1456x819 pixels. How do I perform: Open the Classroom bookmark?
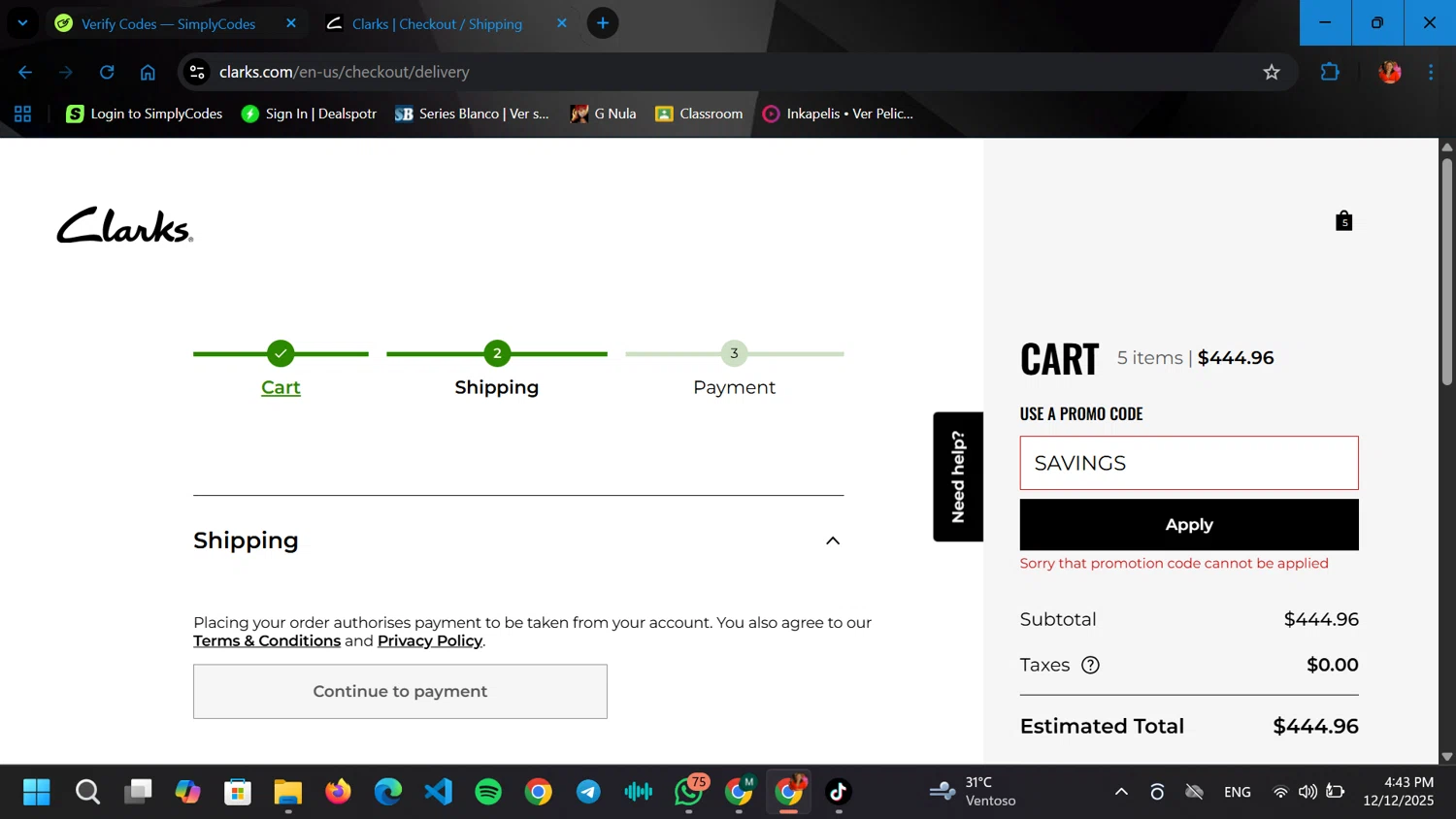point(699,114)
